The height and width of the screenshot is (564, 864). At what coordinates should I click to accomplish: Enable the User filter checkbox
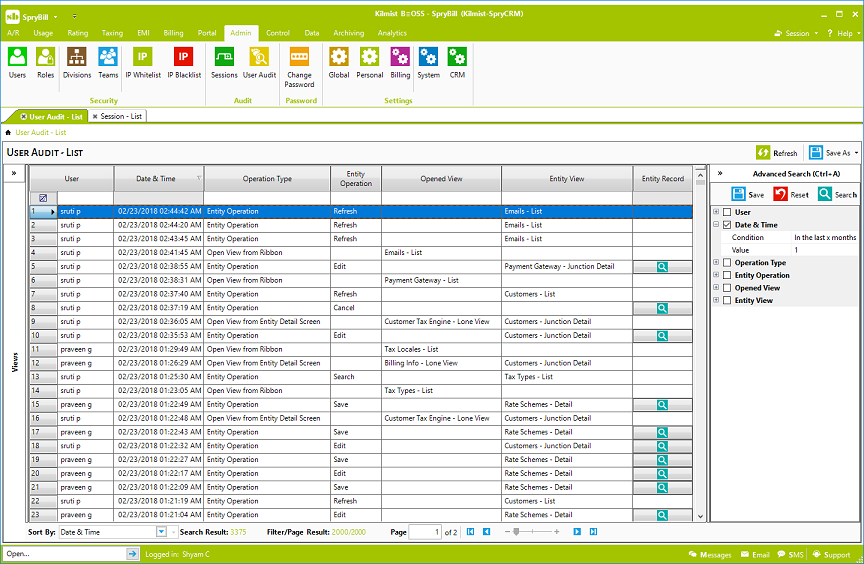click(x=727, y=212)
